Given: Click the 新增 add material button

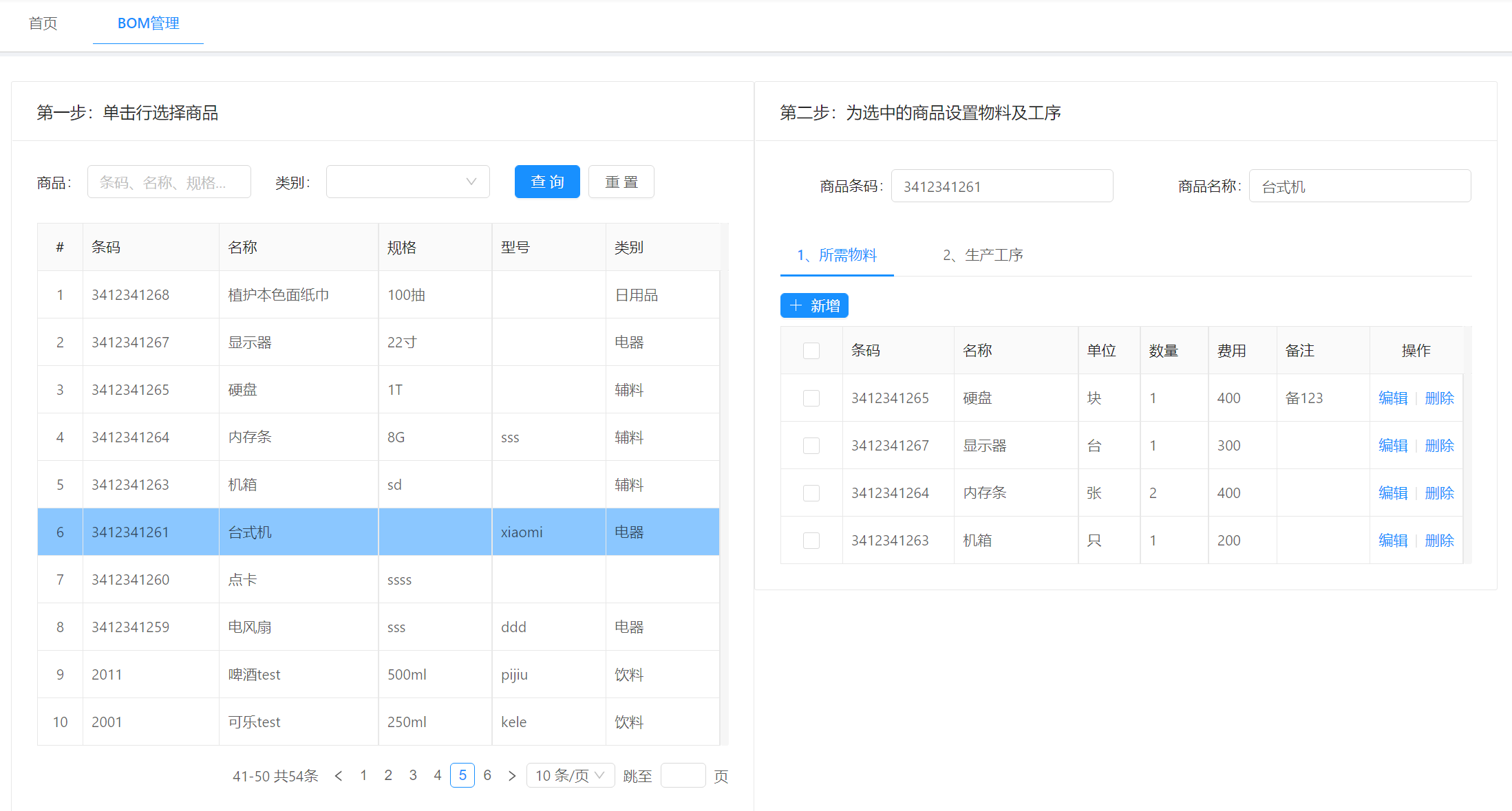Looking at the screenshot, I should [x=814, y=305].
